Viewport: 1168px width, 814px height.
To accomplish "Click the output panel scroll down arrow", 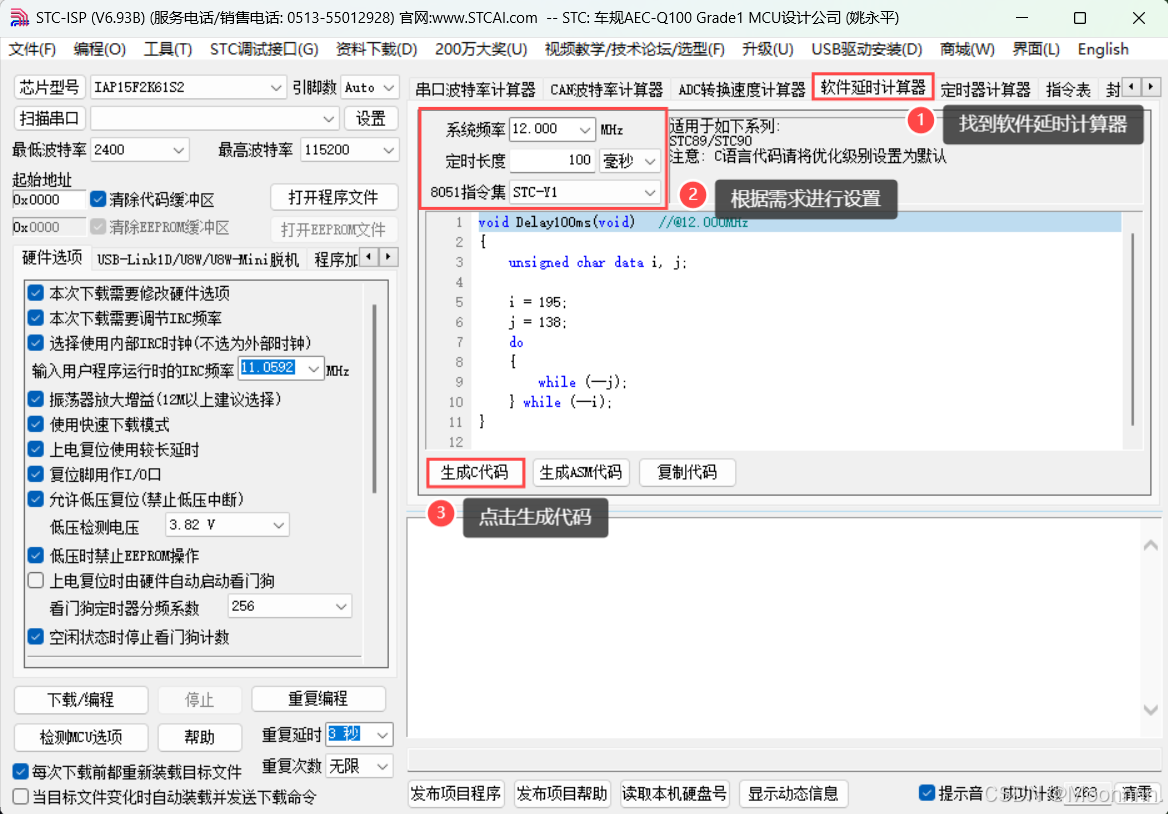I will point(1150,710).
